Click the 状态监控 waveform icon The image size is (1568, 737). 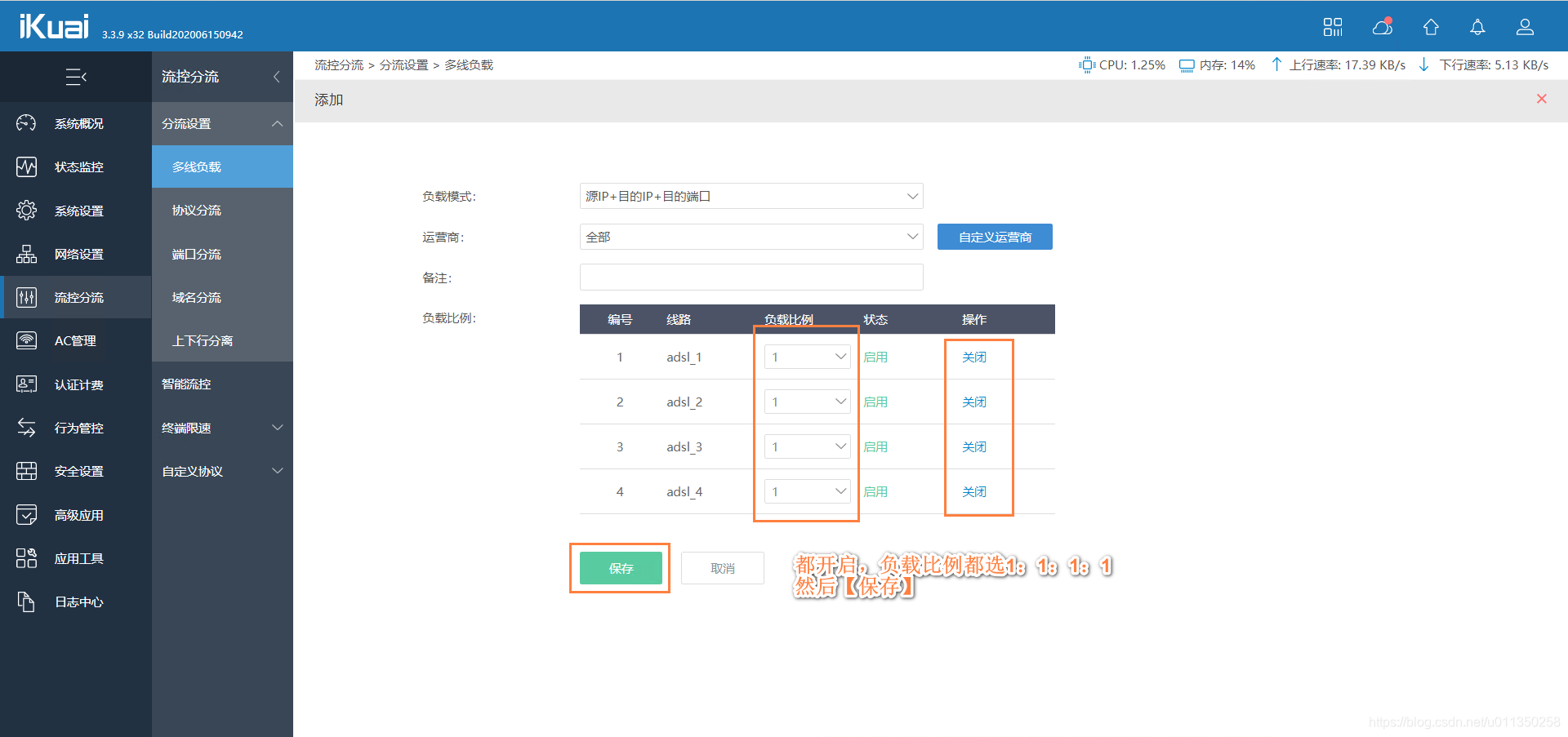point(26,166)
